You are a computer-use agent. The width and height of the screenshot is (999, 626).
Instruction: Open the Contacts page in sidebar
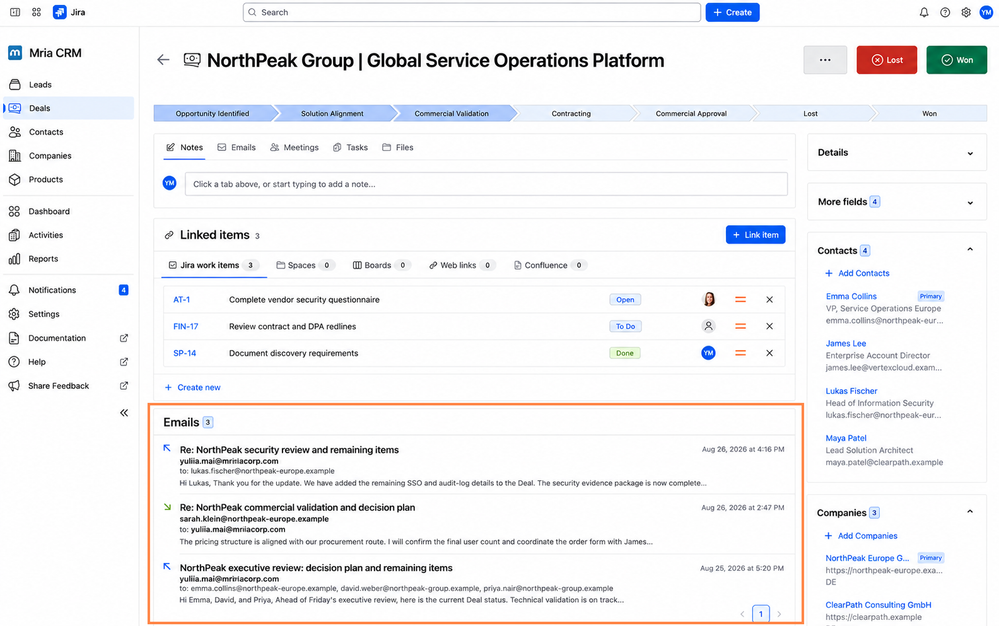point(69,132)
